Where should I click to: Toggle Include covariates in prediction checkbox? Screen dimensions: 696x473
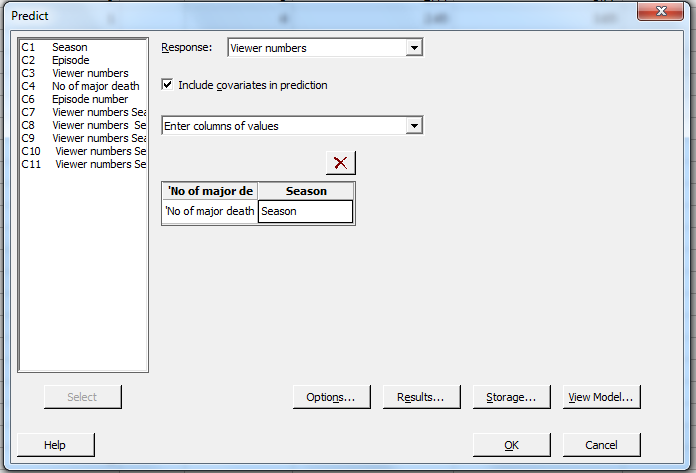(168, 86)
